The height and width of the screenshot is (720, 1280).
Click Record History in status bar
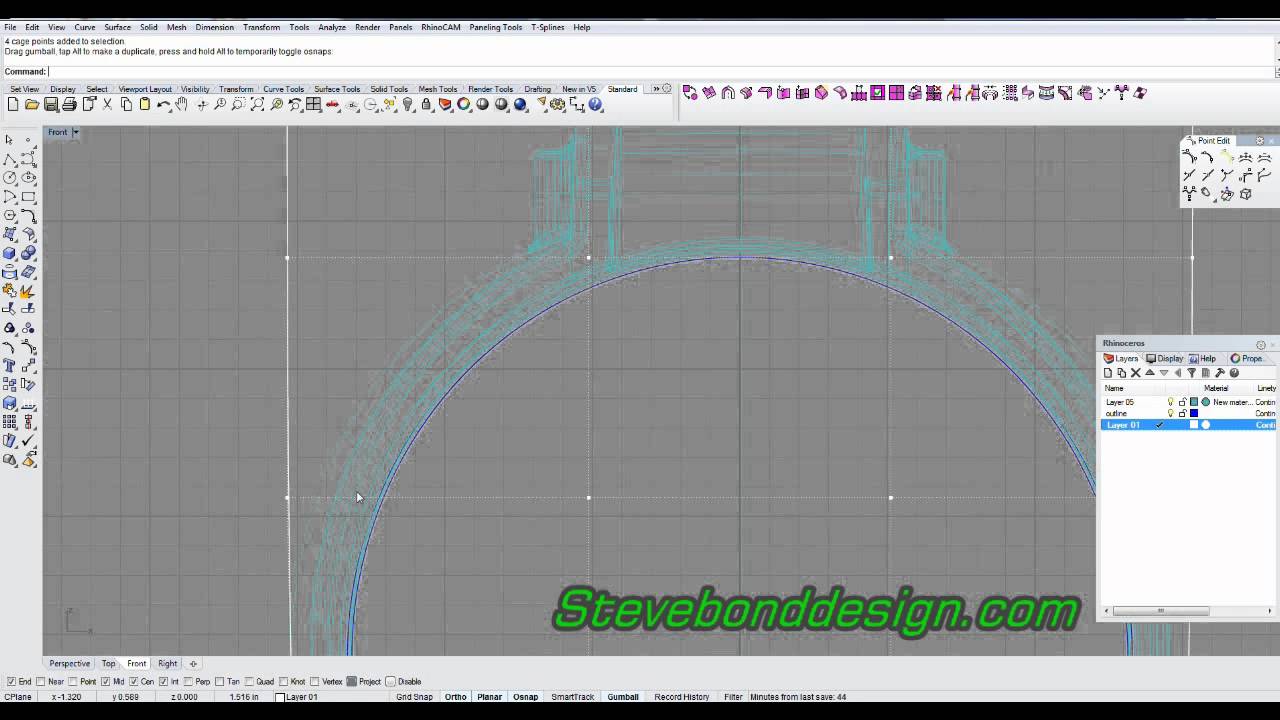coord(682,697)
